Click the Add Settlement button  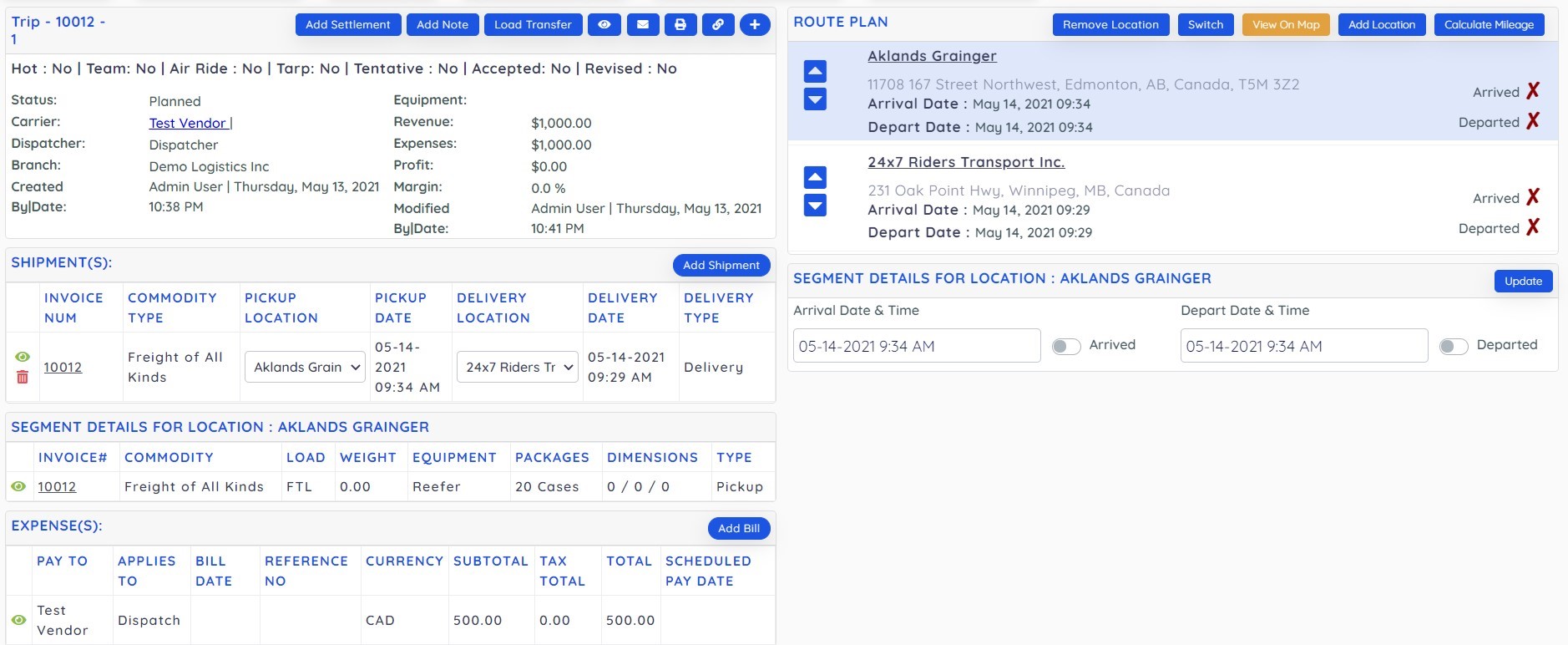[x=347, y=25]
